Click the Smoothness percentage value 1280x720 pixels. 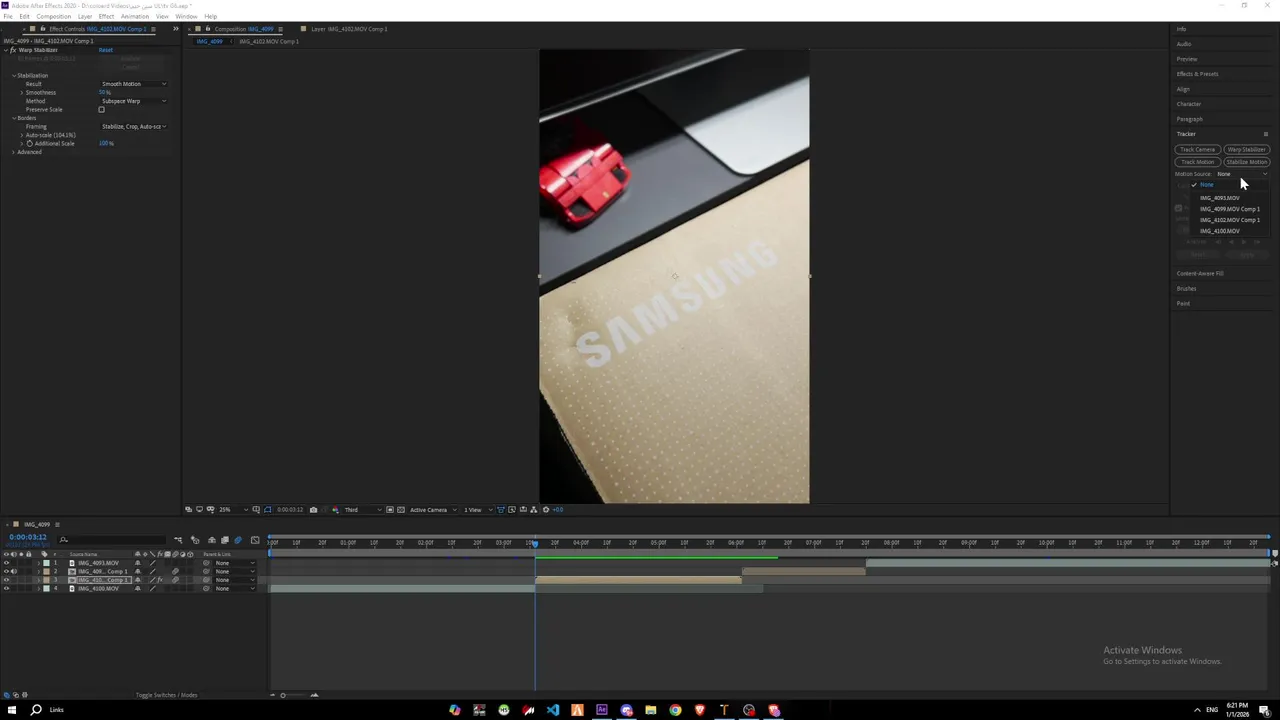[x=104, y=93]
